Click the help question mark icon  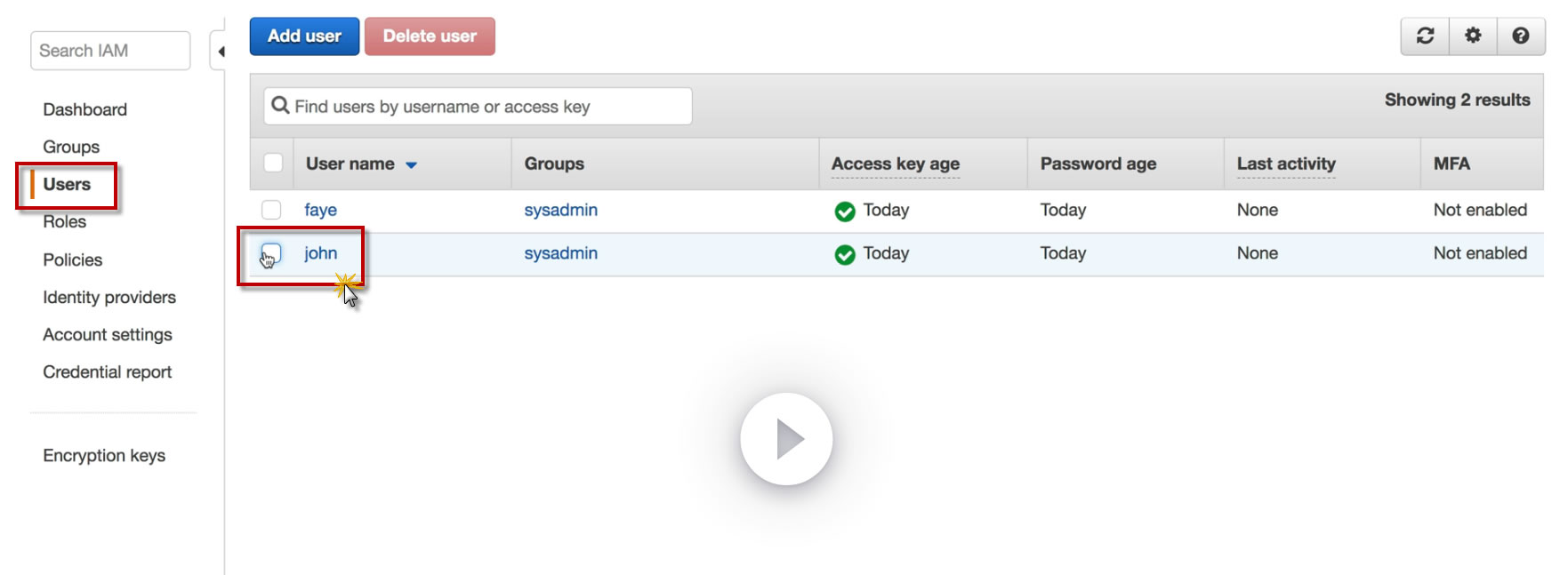click(1521, 36)
